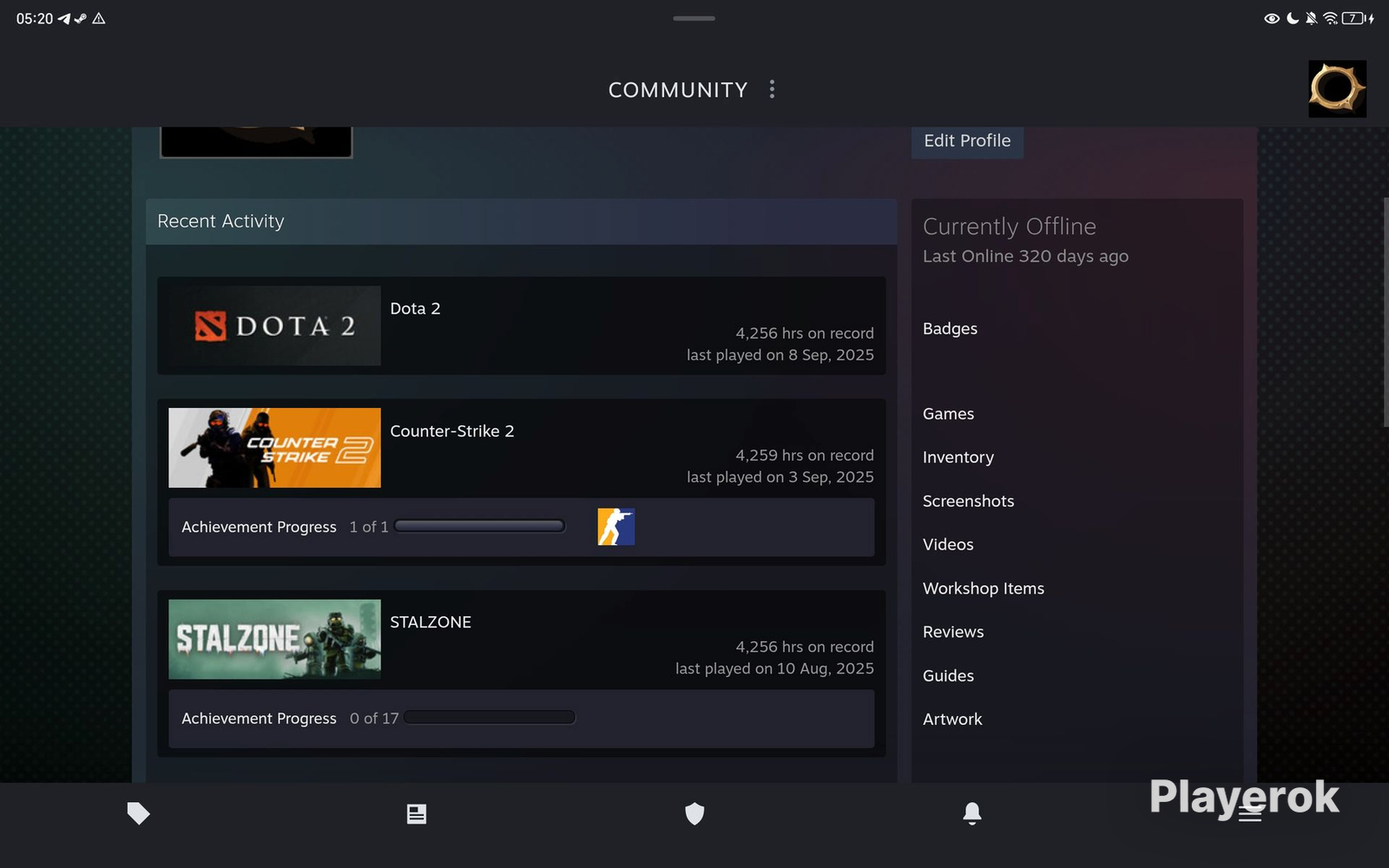
Task: Tap the Telegram notification icon in status bar
Action: coord(63,18)
